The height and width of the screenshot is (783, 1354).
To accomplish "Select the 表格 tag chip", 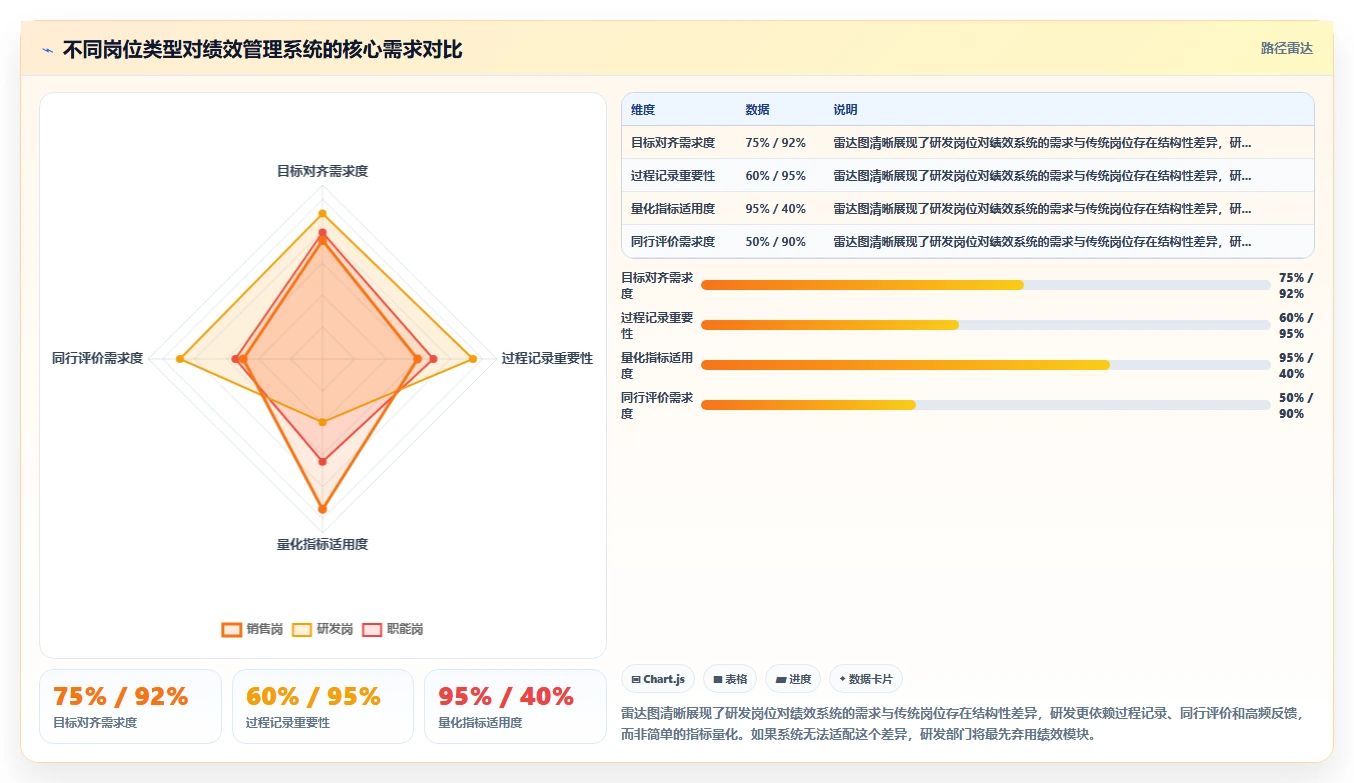I will coord(730,679).
